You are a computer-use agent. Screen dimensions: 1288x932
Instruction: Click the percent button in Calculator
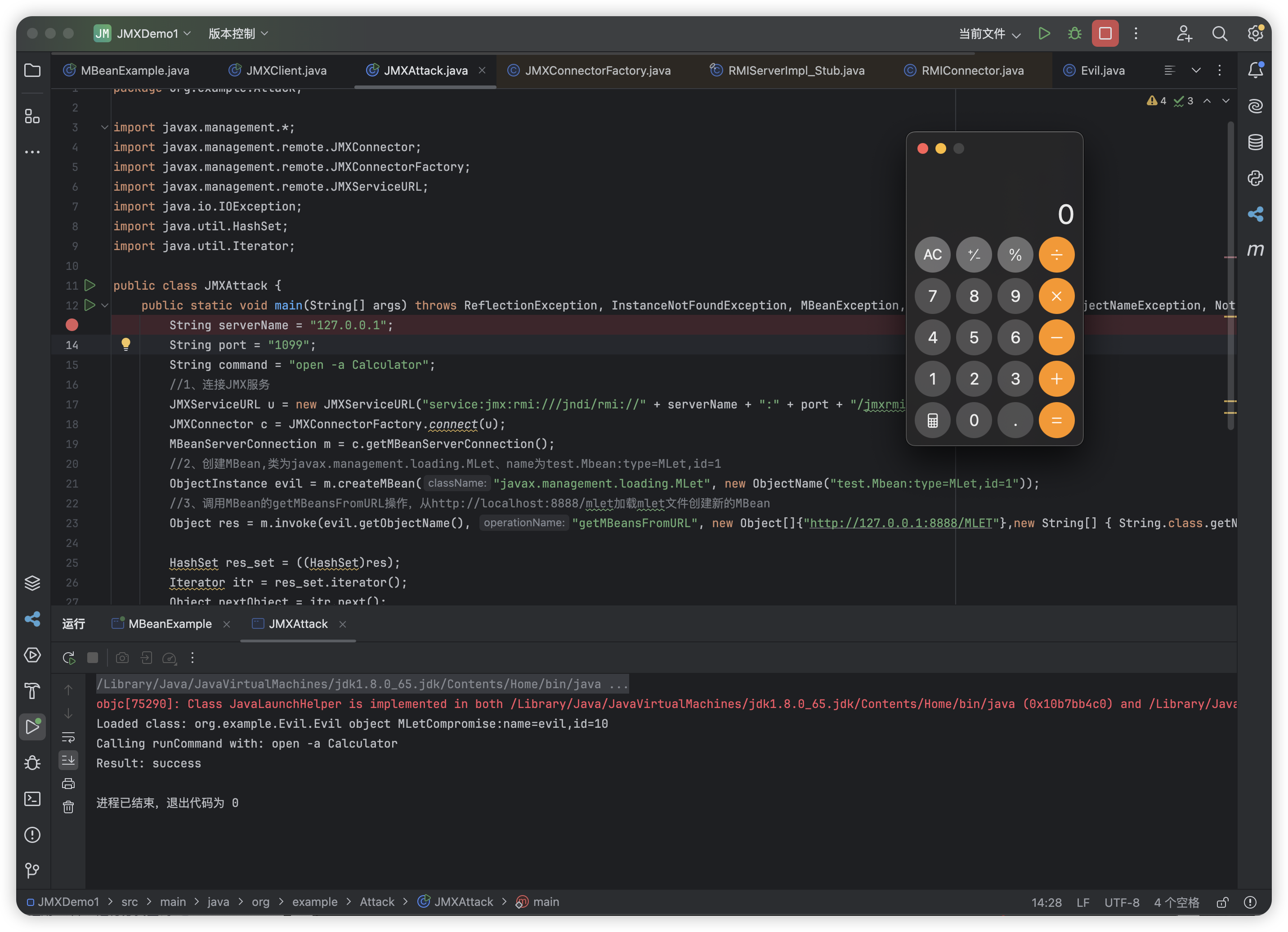coord(1015,255)
